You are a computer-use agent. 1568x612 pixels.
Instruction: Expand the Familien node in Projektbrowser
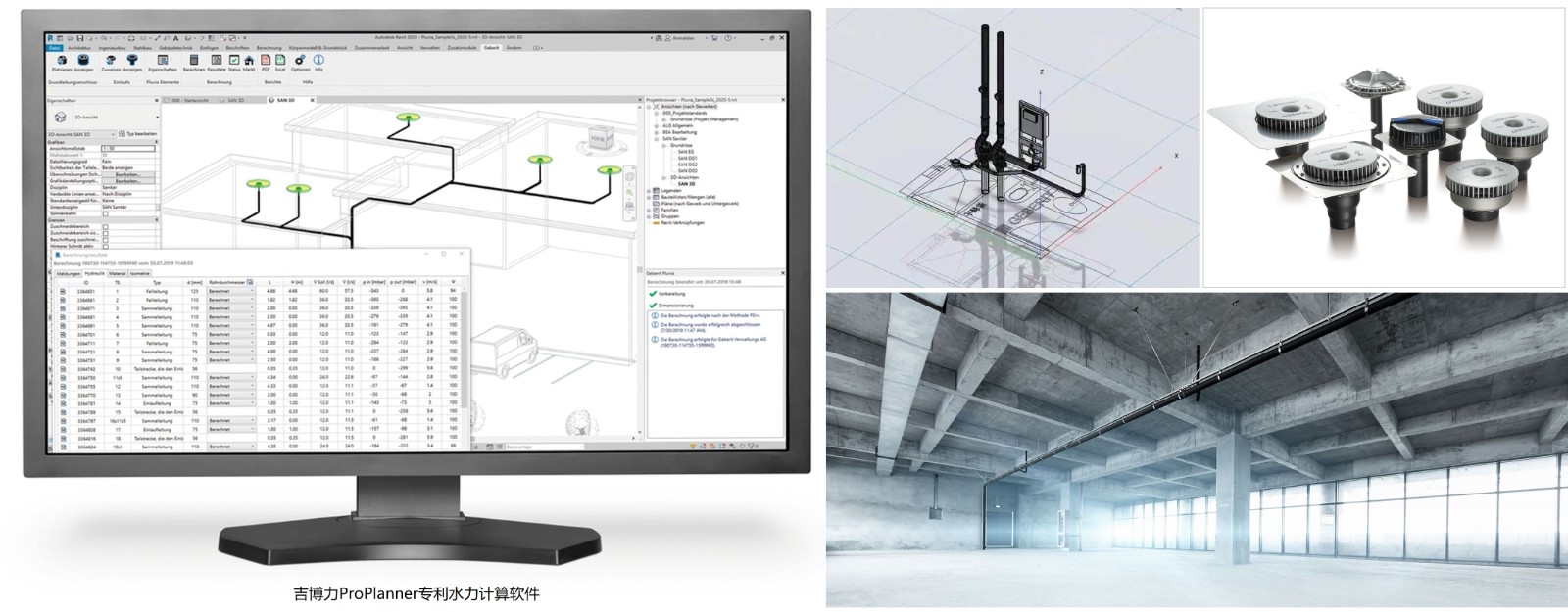(x=650, y=210)
